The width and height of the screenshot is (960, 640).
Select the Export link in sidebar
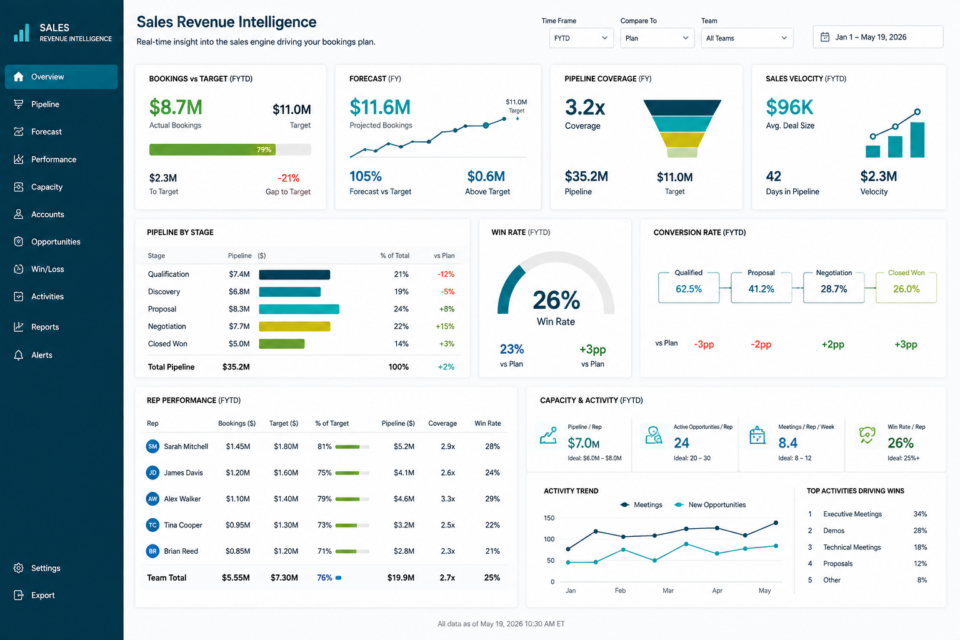coord(43,595)
